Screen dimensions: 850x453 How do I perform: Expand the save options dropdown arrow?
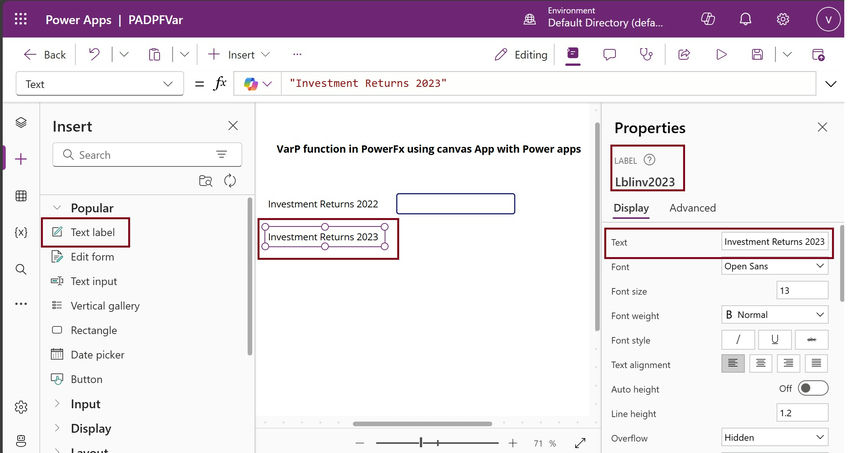[787, 55]
